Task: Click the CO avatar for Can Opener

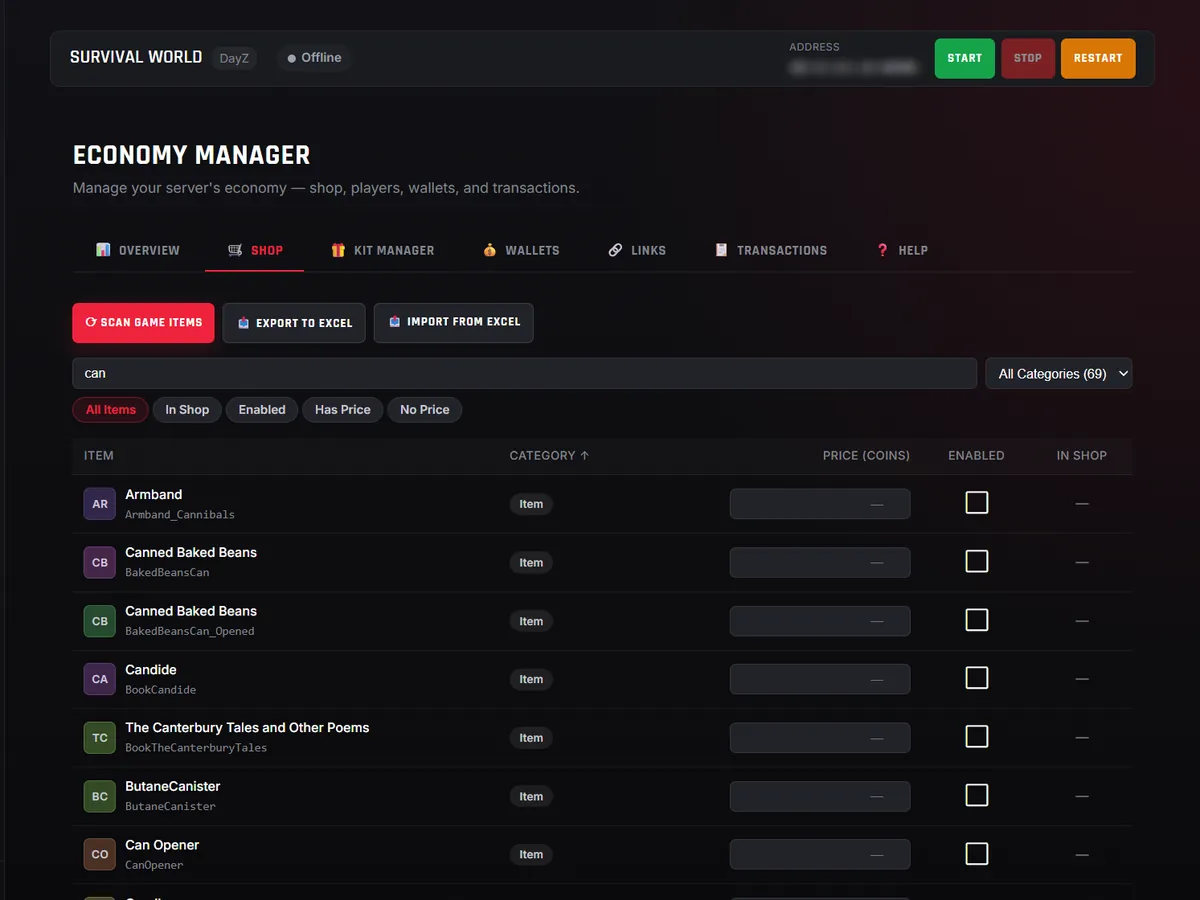Action: [x=100, y=854]
